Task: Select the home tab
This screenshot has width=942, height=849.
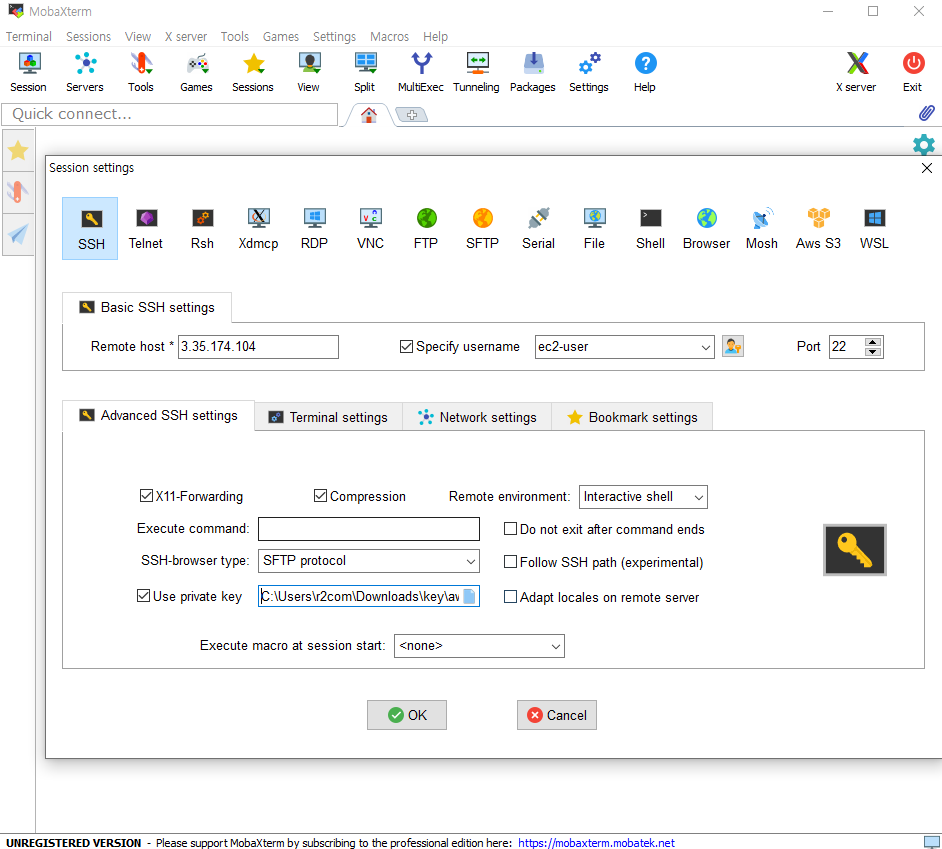Action: click(369, 115)
